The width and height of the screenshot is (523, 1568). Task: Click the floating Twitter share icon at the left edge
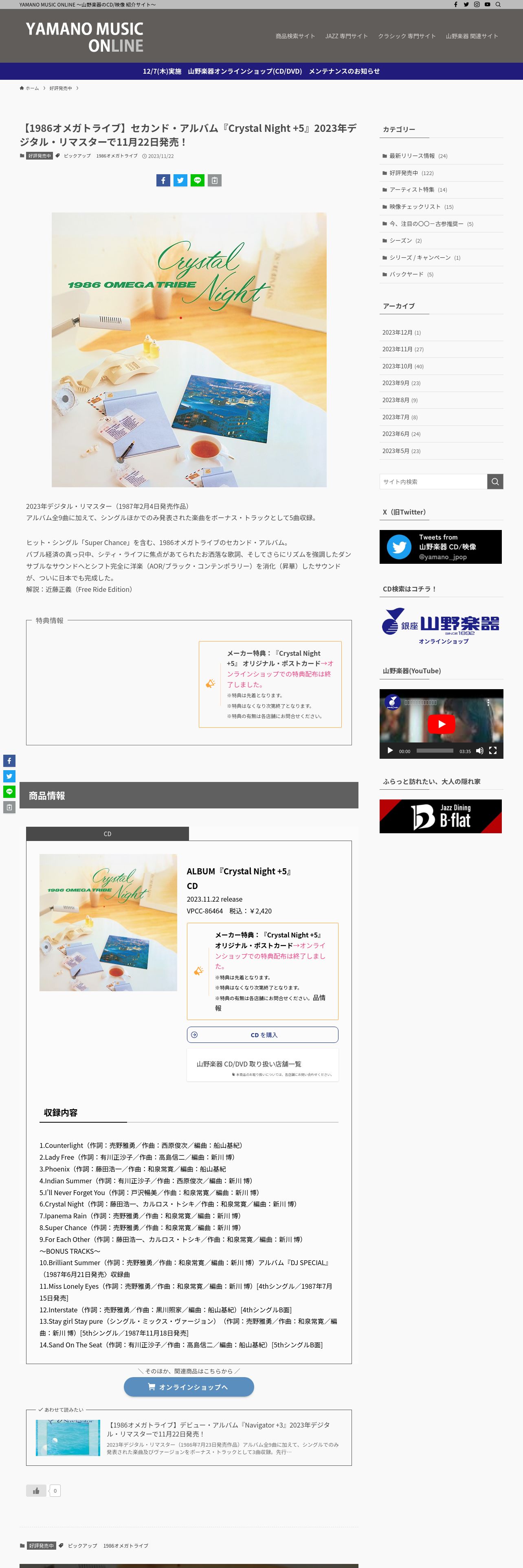point(9,776)
